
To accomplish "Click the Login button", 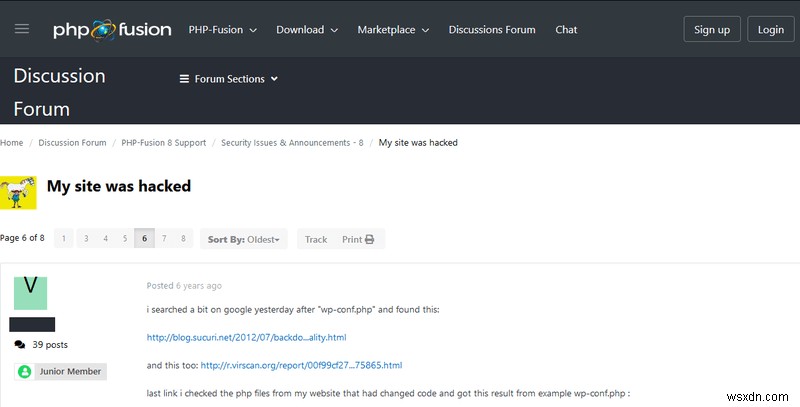I will (x=771, y=30).
